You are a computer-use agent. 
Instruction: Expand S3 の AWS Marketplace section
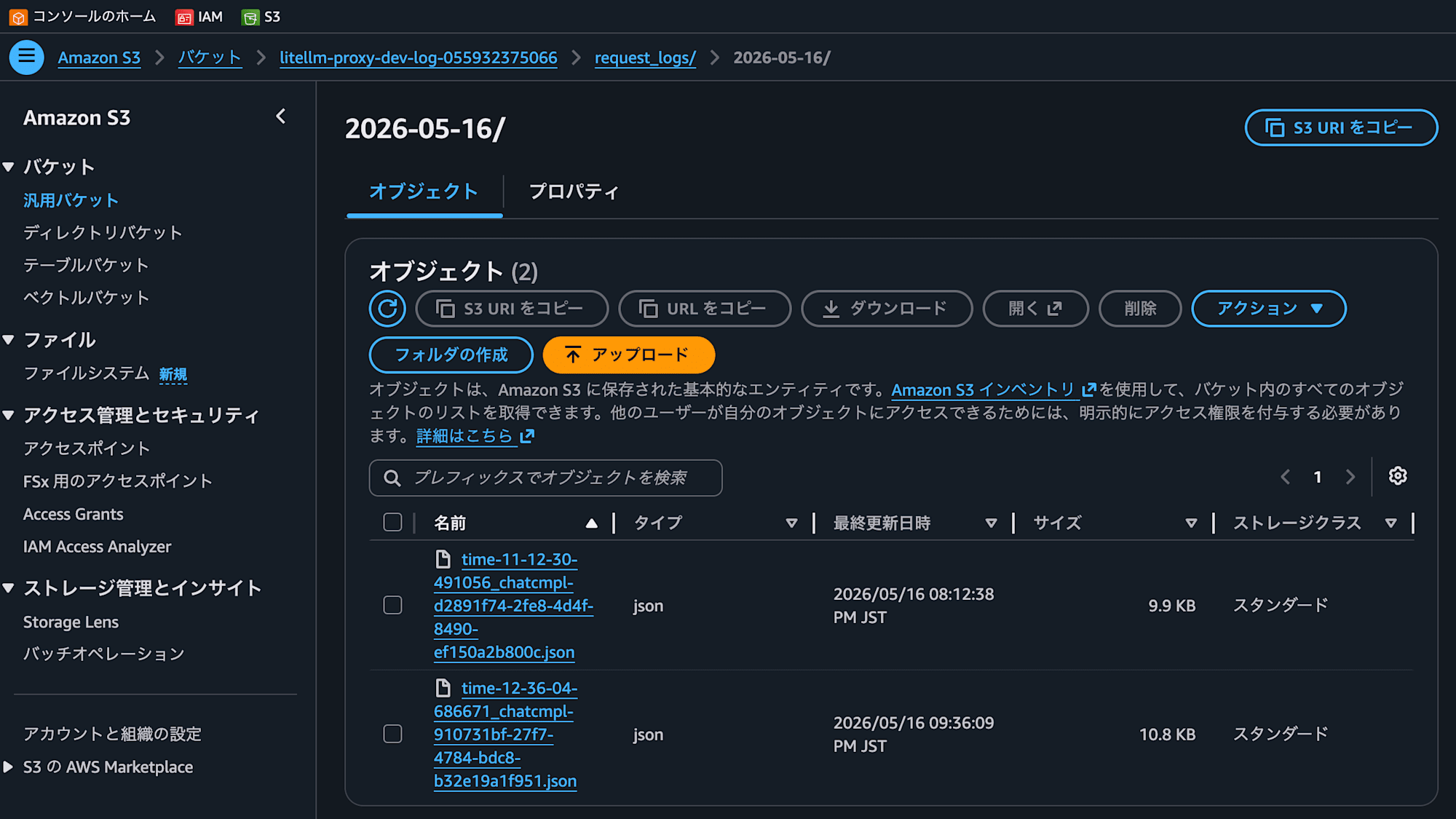[8, 767]
